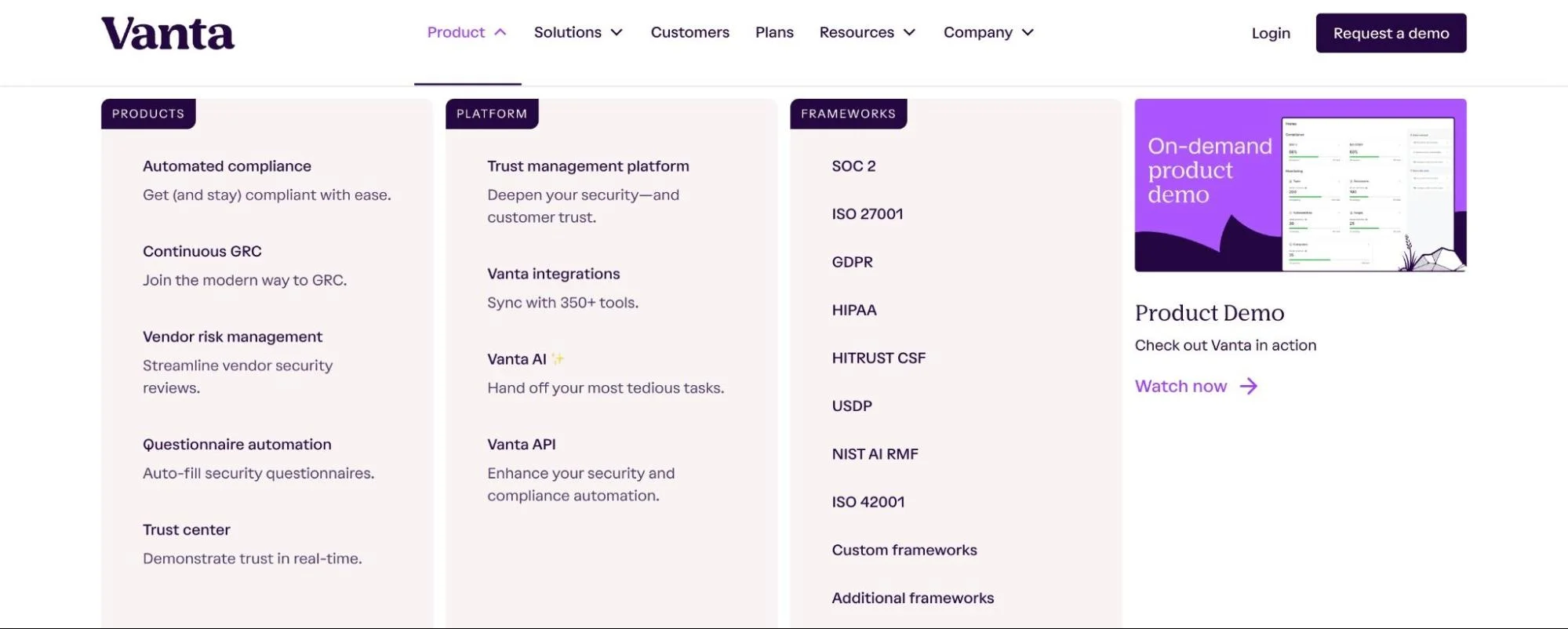Viewport: 1568px width, 629px height.
Task: Click 'Deepen your security—and customer trust.' text
Action: [x=583, y=206]
